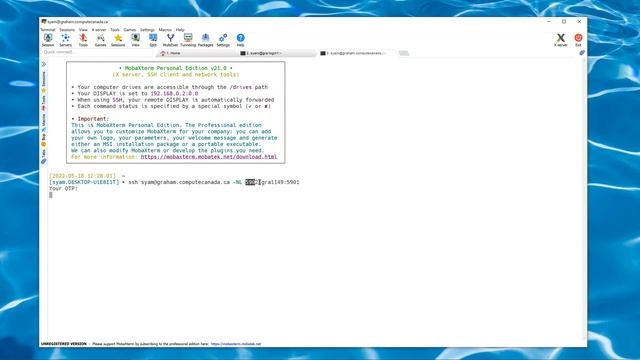
Task: Select the syam@graham.computecanada tab
Action: point(357,53)
